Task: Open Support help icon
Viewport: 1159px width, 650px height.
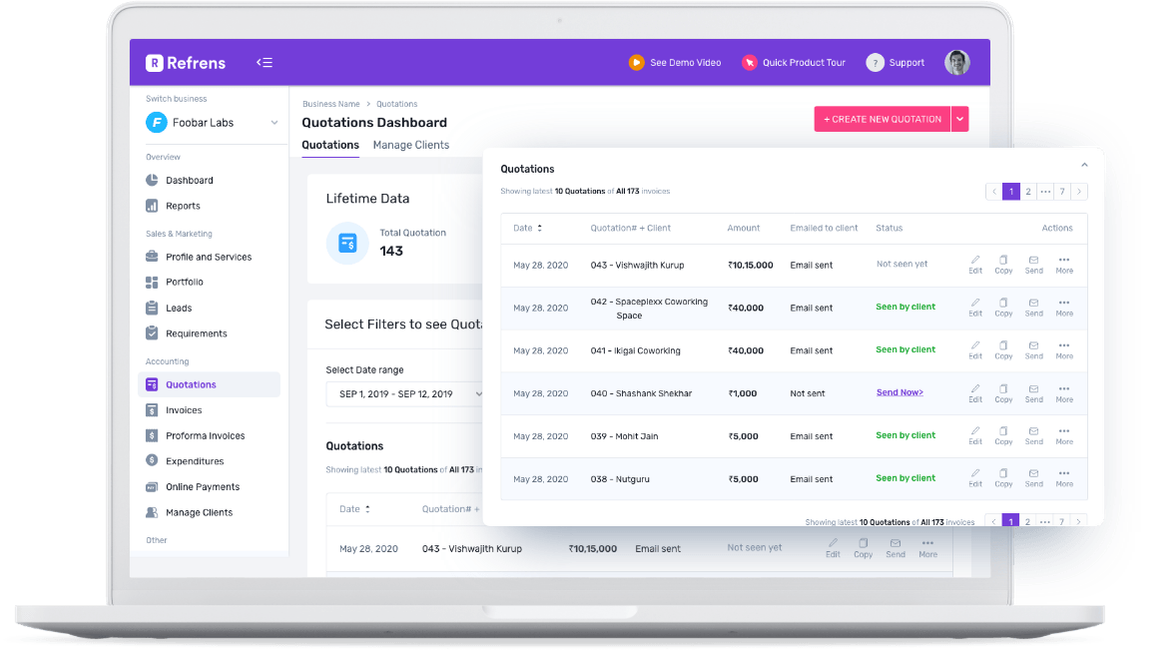Action: 875,63
